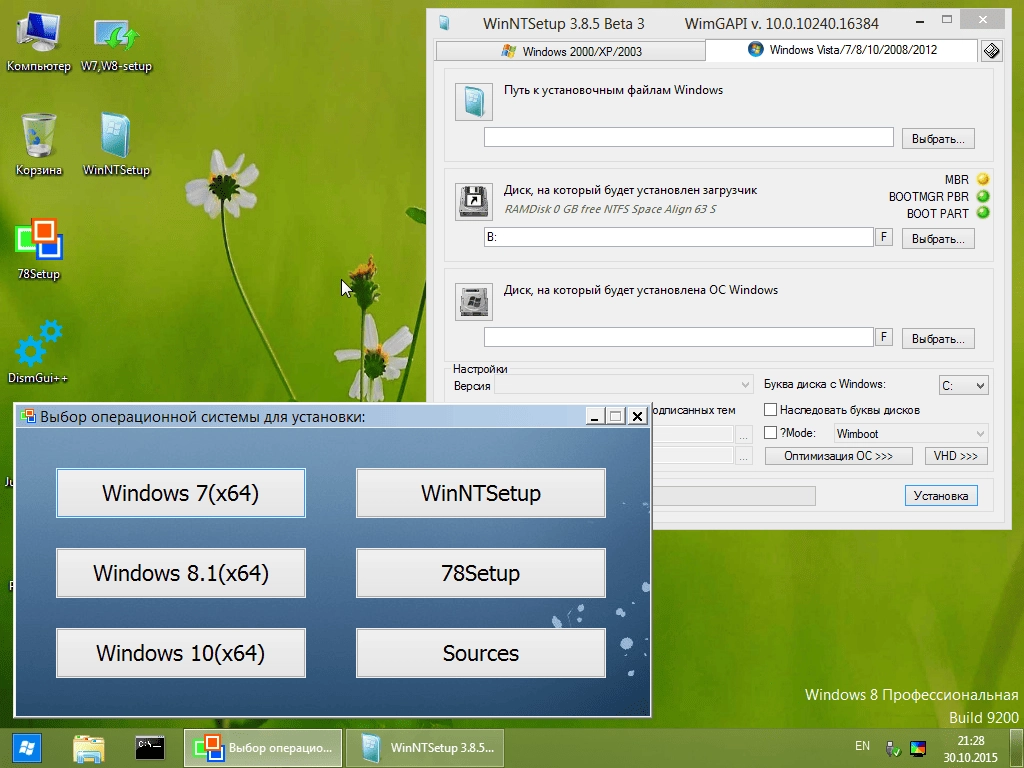This screenshot has width=1024, height=768.
Task: Select the WinNTSetup desktop shortcut
Action: click(x=116, y=145)
